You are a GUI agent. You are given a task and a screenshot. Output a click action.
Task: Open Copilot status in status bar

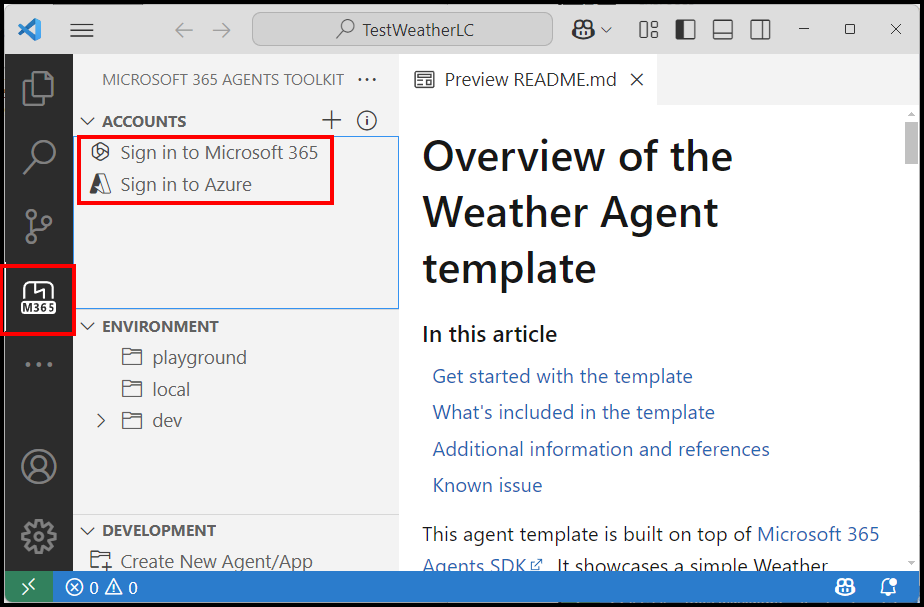coord(845,587)
